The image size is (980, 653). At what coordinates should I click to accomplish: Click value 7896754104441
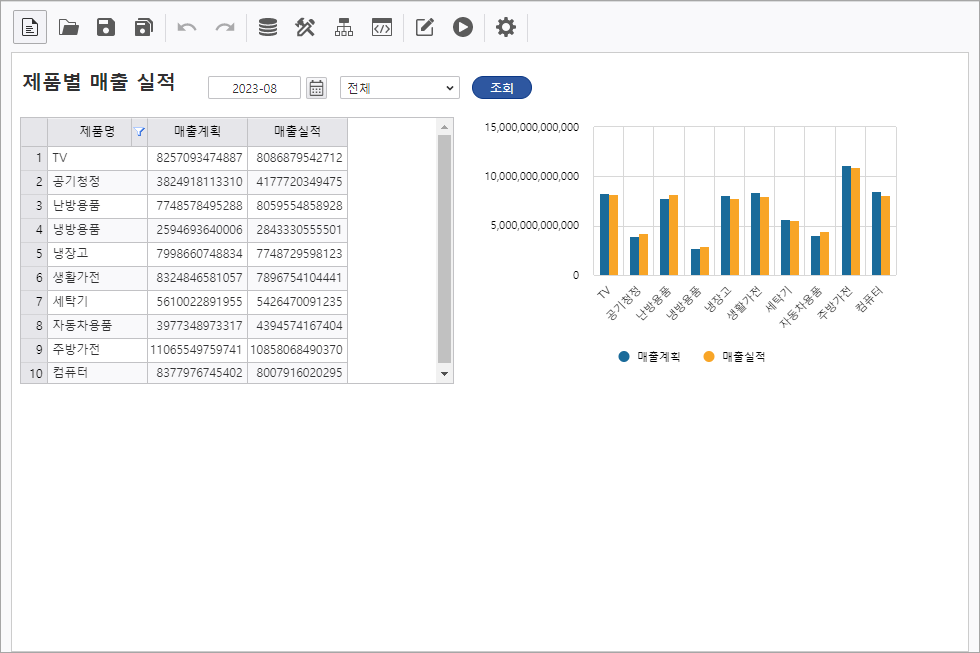pos(299,278)
